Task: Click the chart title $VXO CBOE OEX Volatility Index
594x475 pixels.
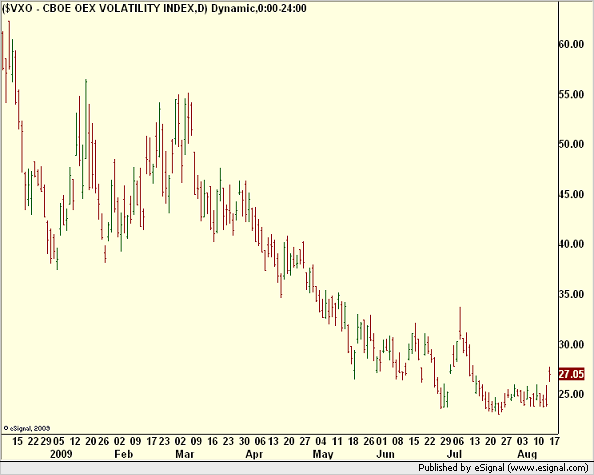Action: 154,8
